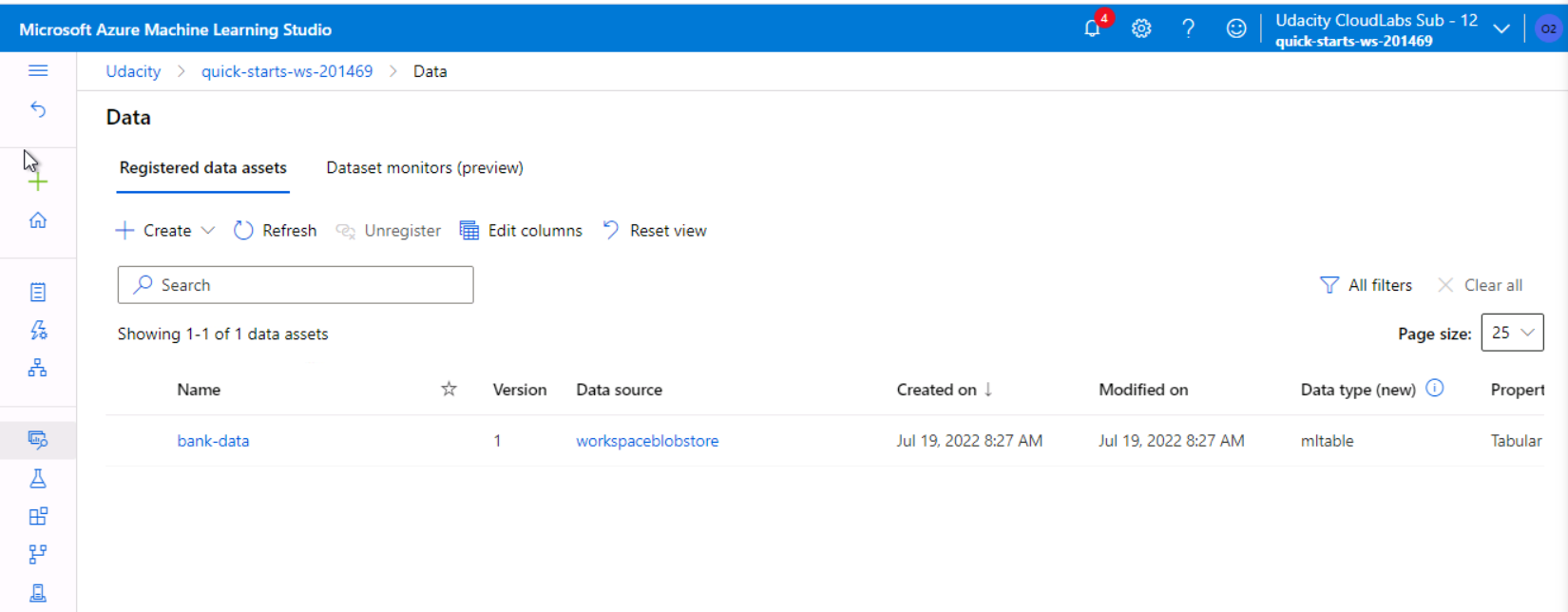The height and width of the screenshot is (612, 1568).
Task: Sort by the Name column header
Action: click(199, 390)
